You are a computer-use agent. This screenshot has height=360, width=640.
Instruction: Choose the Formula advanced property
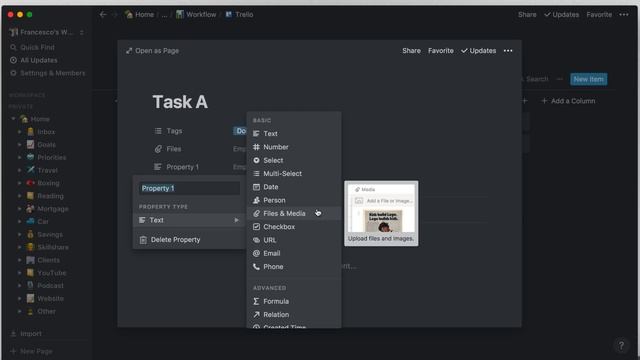(x=294, y=301)
